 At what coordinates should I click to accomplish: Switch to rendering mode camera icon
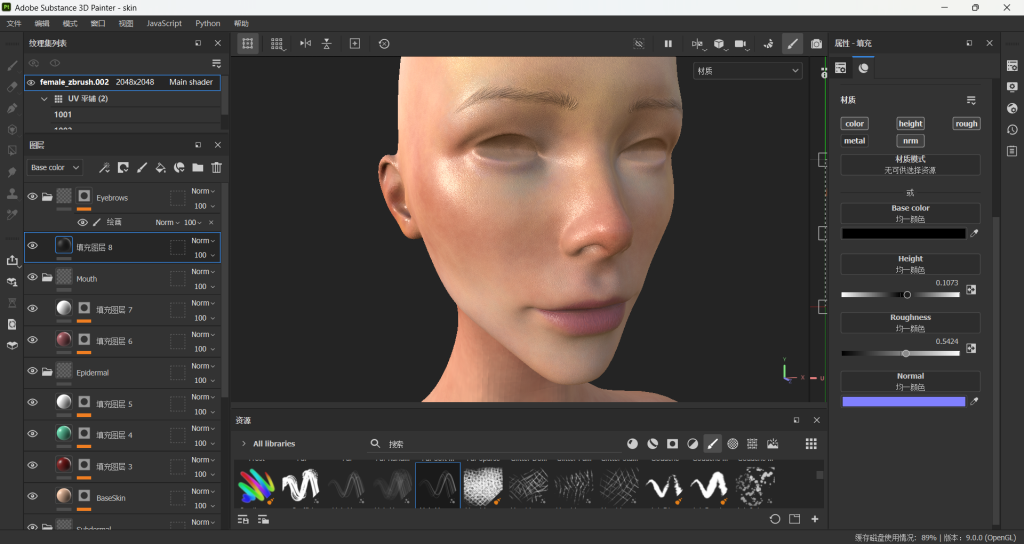tap(816, 43)
